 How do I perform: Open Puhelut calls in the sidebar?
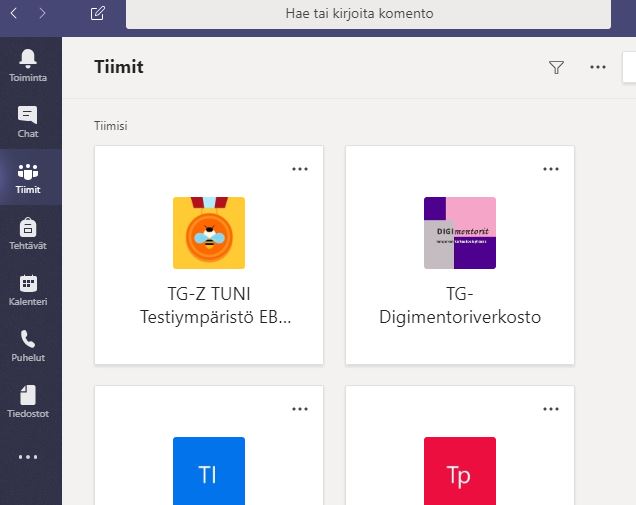28,345
